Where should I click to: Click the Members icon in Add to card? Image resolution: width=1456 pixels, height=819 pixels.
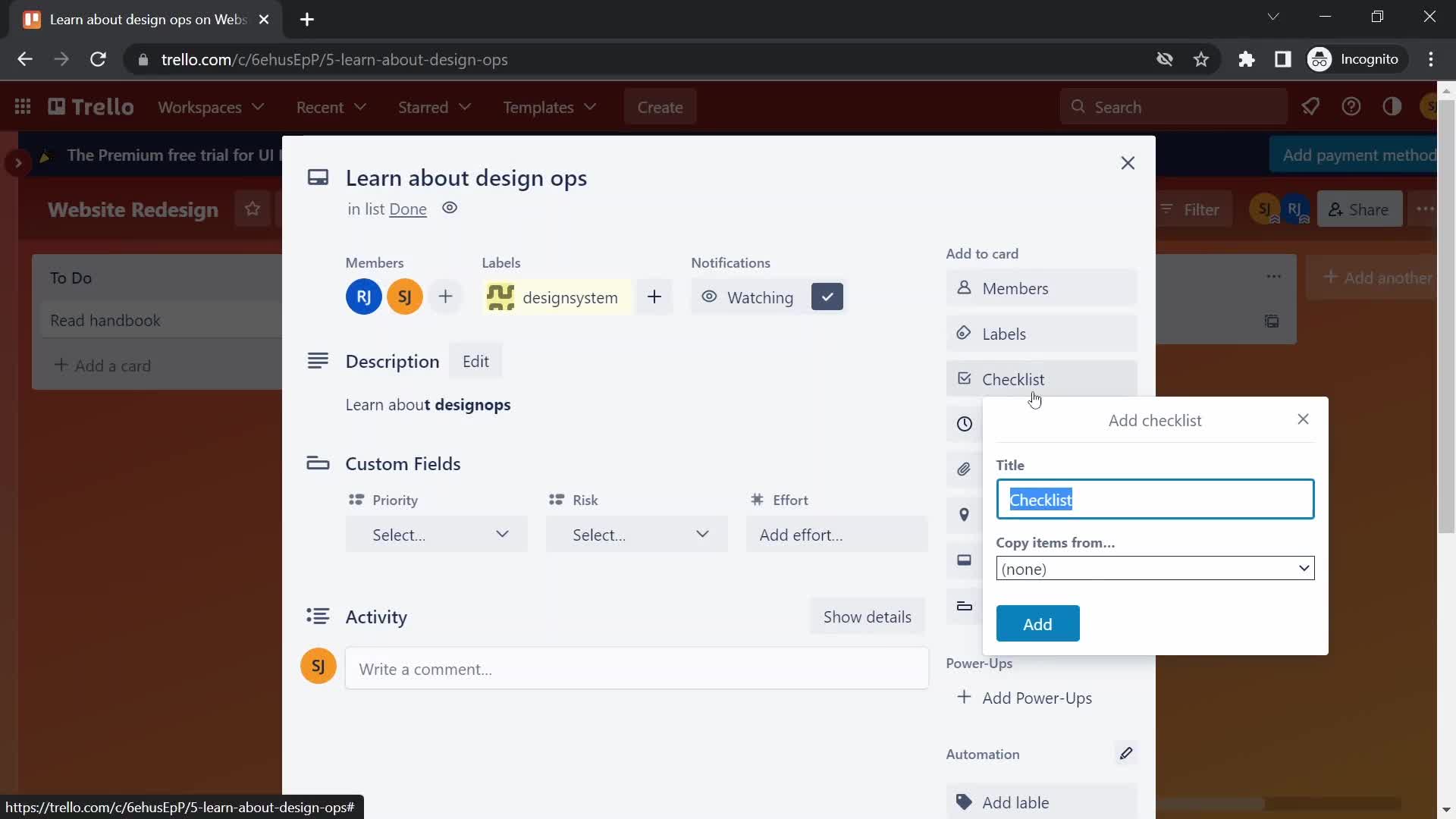point(964,289)
